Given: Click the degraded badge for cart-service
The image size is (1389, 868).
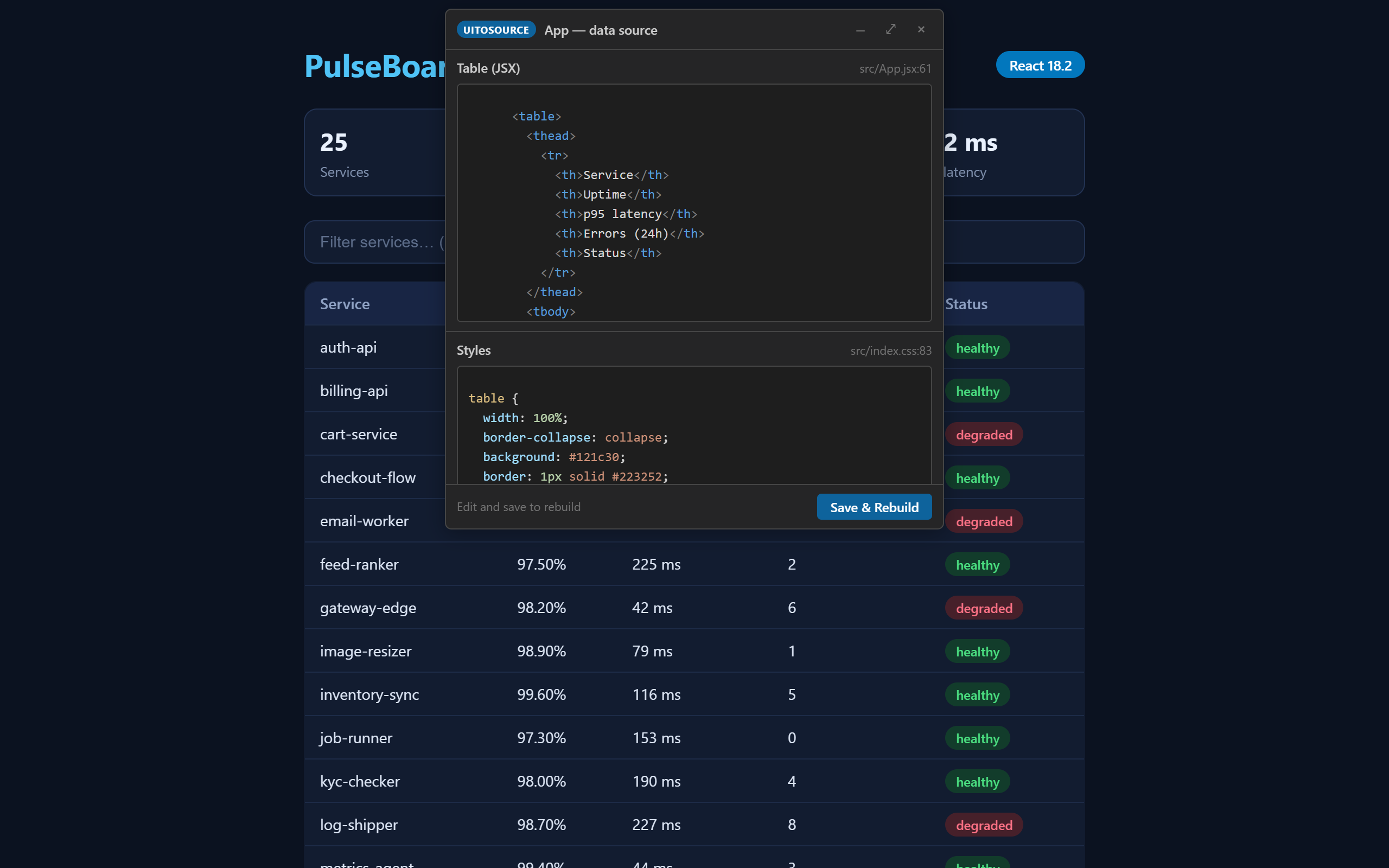Looking at the screenshot, I should point(984,435).
